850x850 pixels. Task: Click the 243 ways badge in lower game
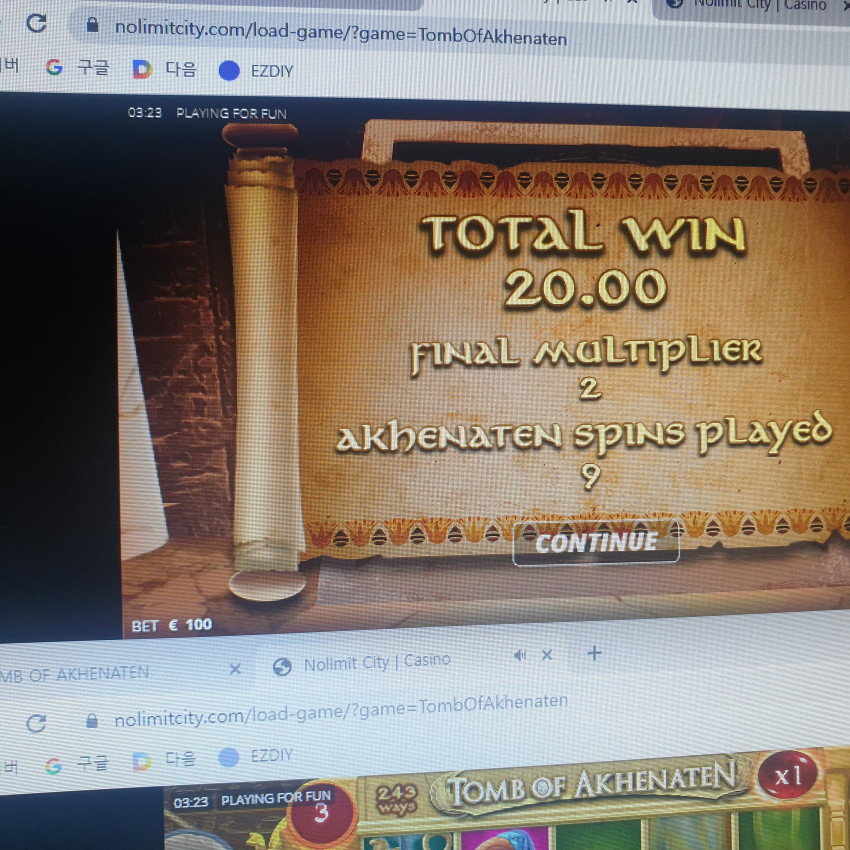pos(396,800)
